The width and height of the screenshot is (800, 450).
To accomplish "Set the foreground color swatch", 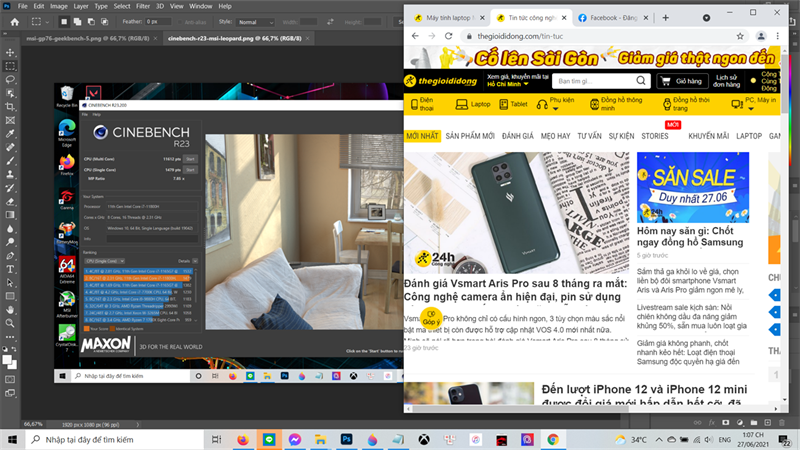I will pyautogui.click(x=7, y=360).
